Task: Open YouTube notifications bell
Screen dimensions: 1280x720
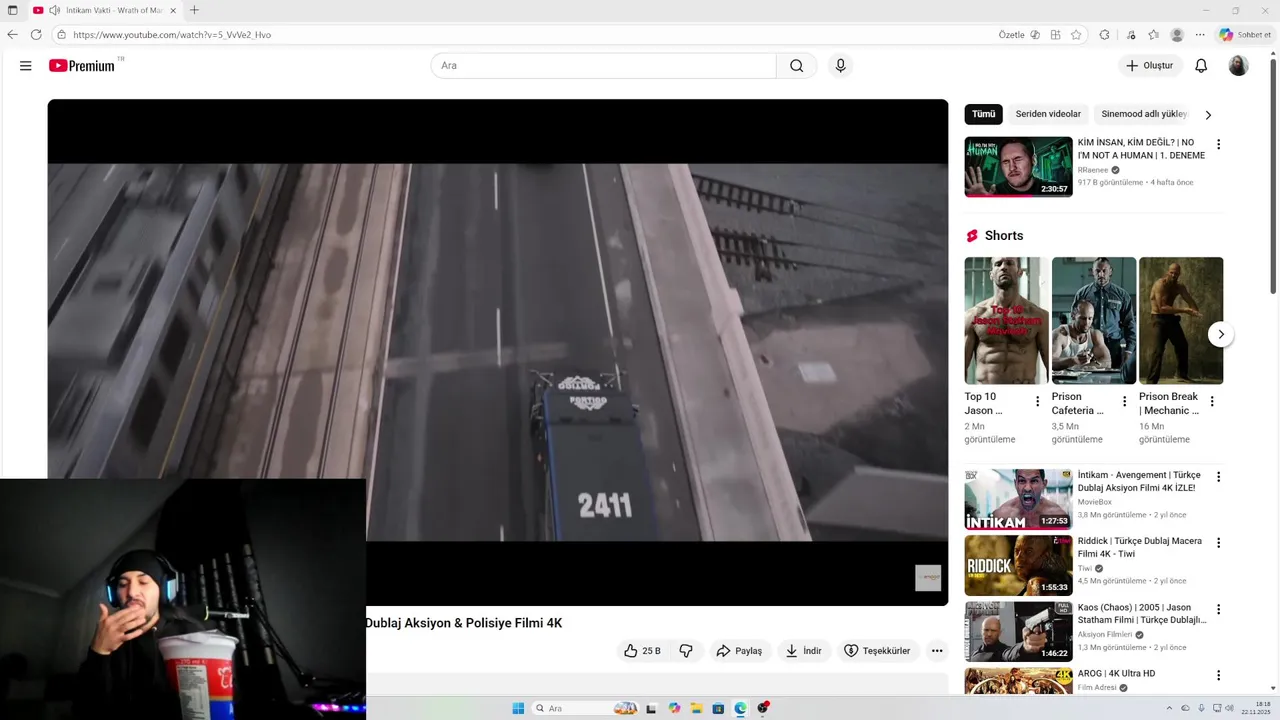Action: (1201, 66)
